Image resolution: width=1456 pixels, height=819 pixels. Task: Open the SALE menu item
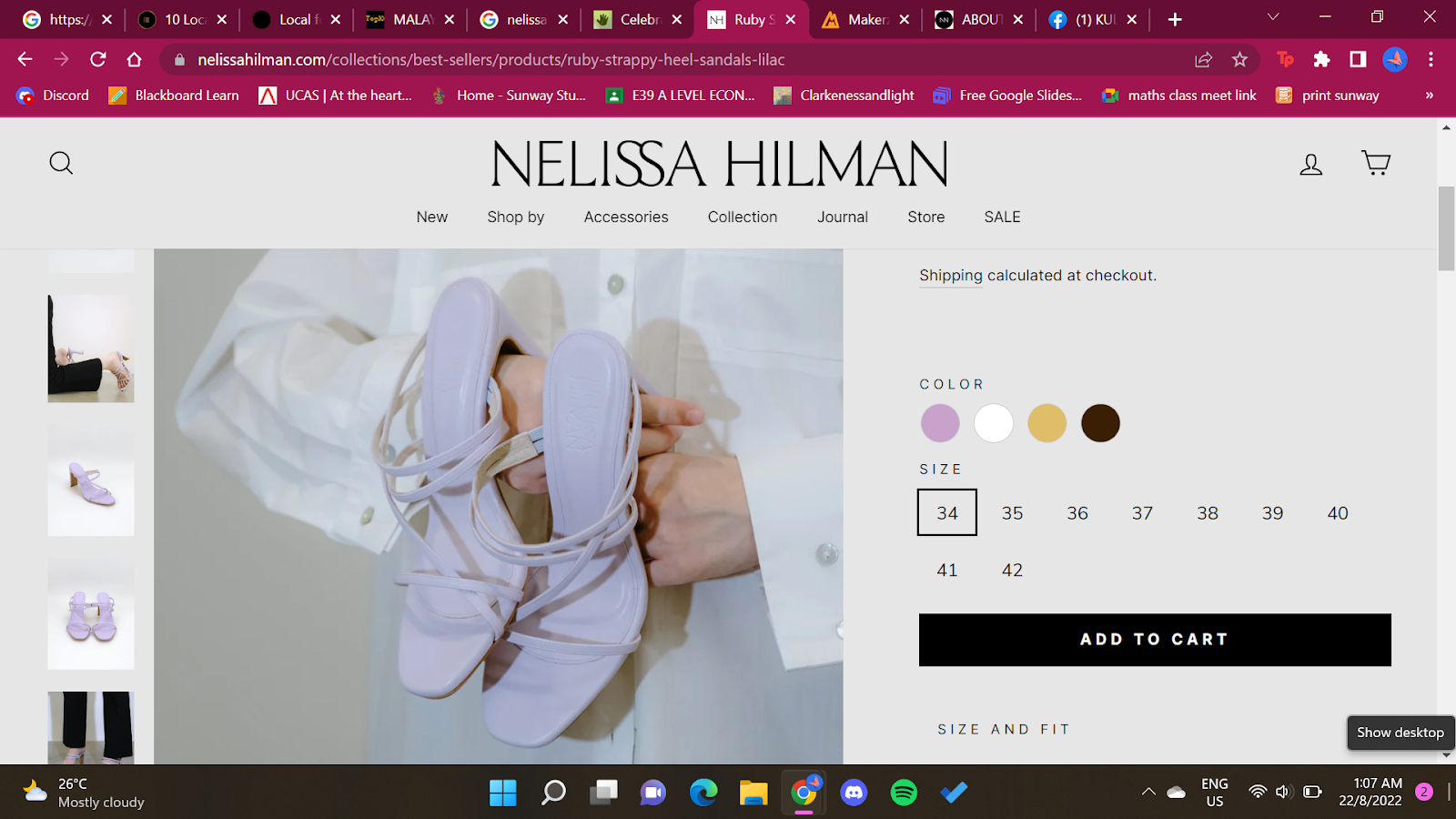1002,217
